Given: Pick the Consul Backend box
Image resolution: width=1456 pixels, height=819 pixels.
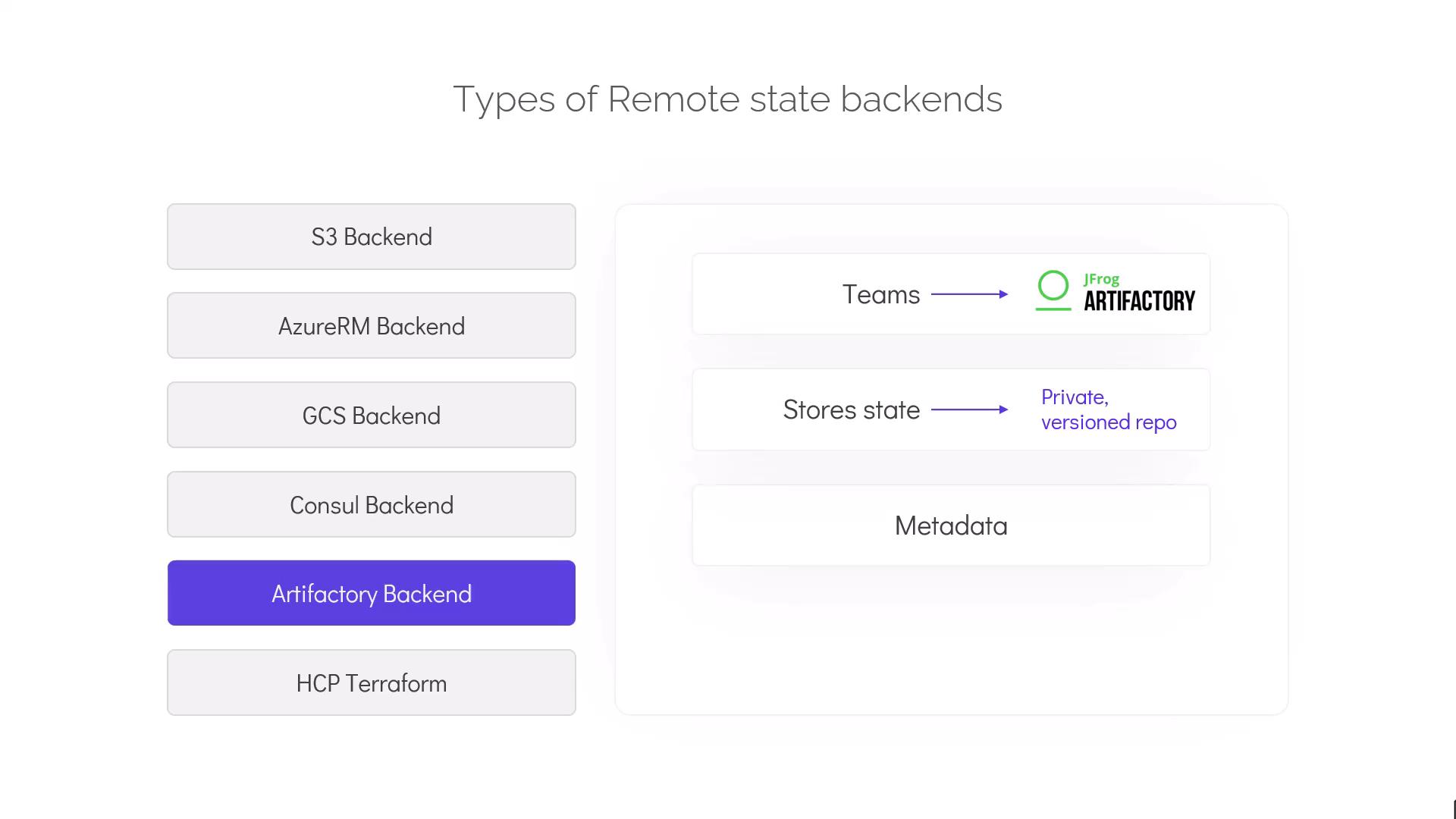Looking at the screenshot, I should [371, 505].
